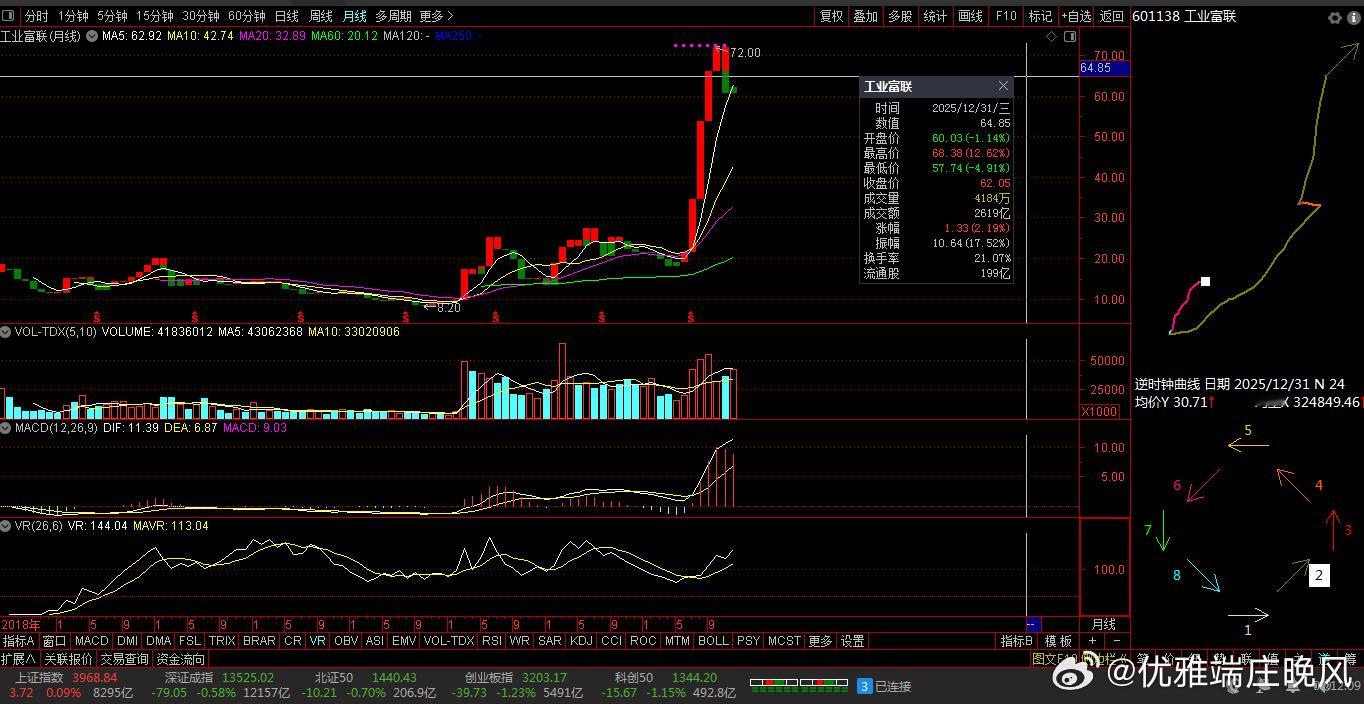Select the 60分钟 period
Viewport: 1364px width, 704px height.
(x=247, y=16)
